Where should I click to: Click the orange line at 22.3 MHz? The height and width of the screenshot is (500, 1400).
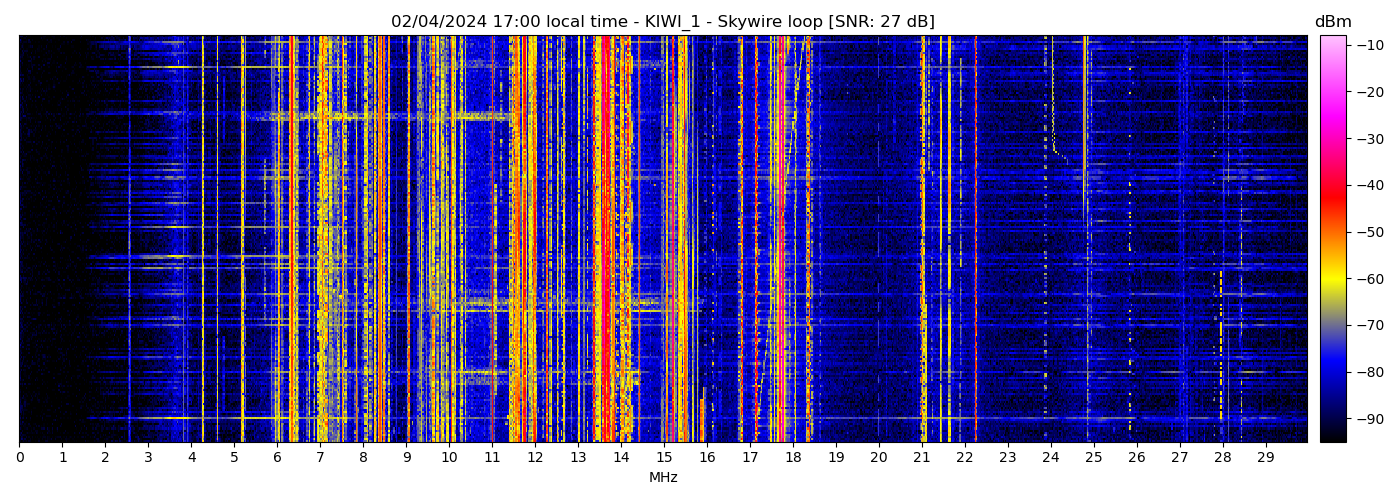[x=976, y=240]
